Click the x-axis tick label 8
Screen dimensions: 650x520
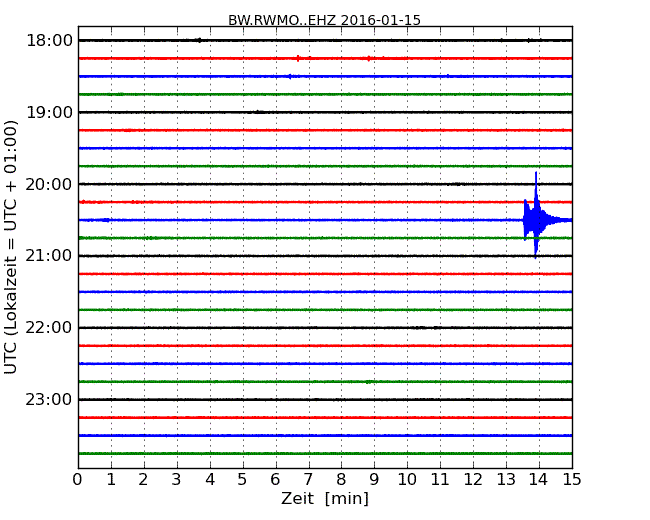pyautogui.click(x=341, y=480)
